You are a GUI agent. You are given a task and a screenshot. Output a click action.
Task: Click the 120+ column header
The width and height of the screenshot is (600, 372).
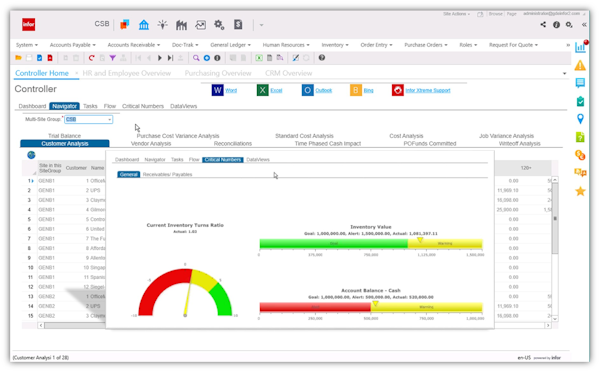(x=526, y=168)
